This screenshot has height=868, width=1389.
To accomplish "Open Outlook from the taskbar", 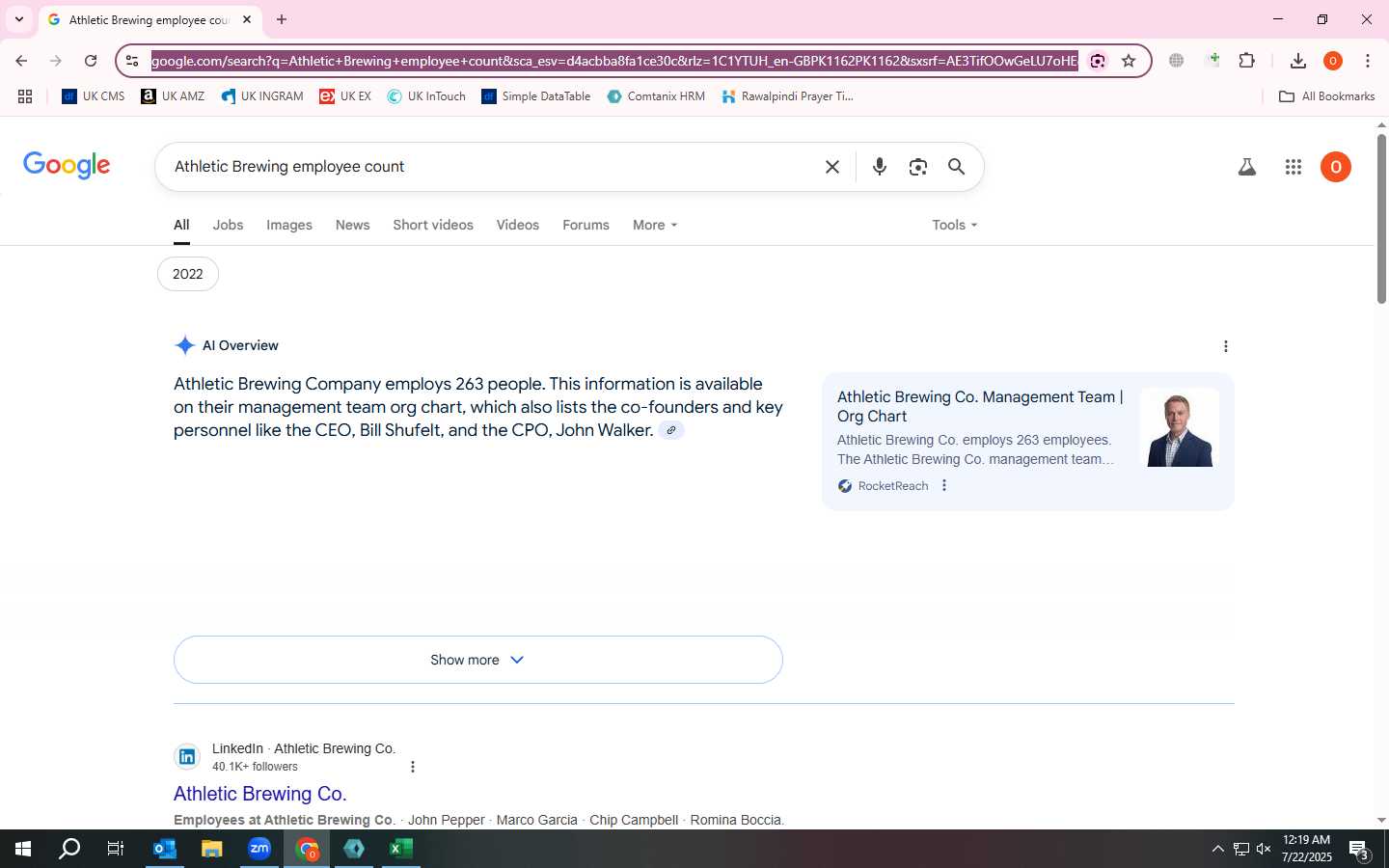I will coord(165,849).
